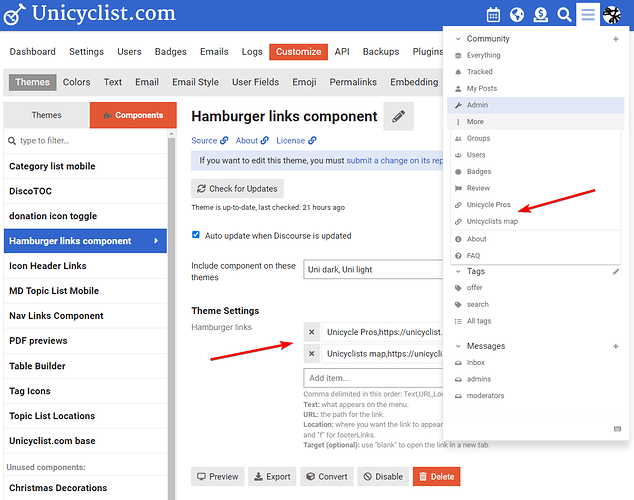Open Review in More menu
Viewport: 634px width, 500px height.
pos(478,188)
